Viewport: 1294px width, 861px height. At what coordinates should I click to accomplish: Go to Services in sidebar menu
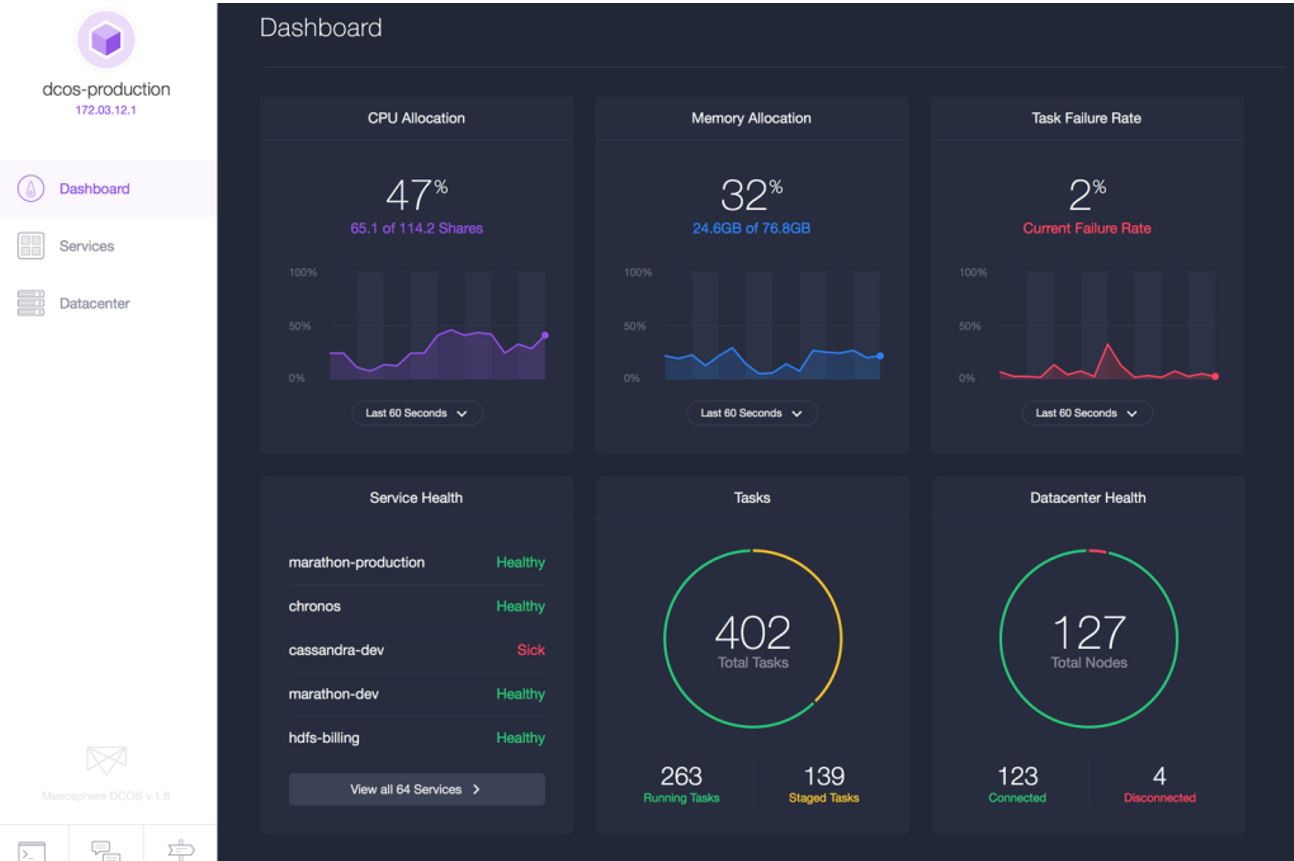tap(86, 246)
